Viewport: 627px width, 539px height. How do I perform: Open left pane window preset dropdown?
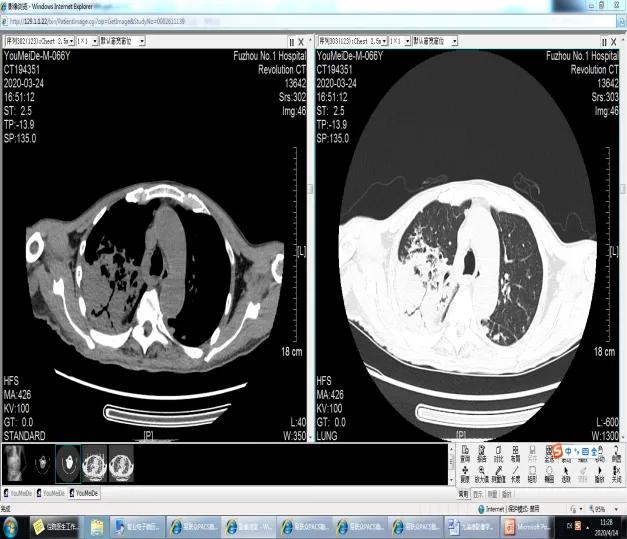[x=142, y=41]
